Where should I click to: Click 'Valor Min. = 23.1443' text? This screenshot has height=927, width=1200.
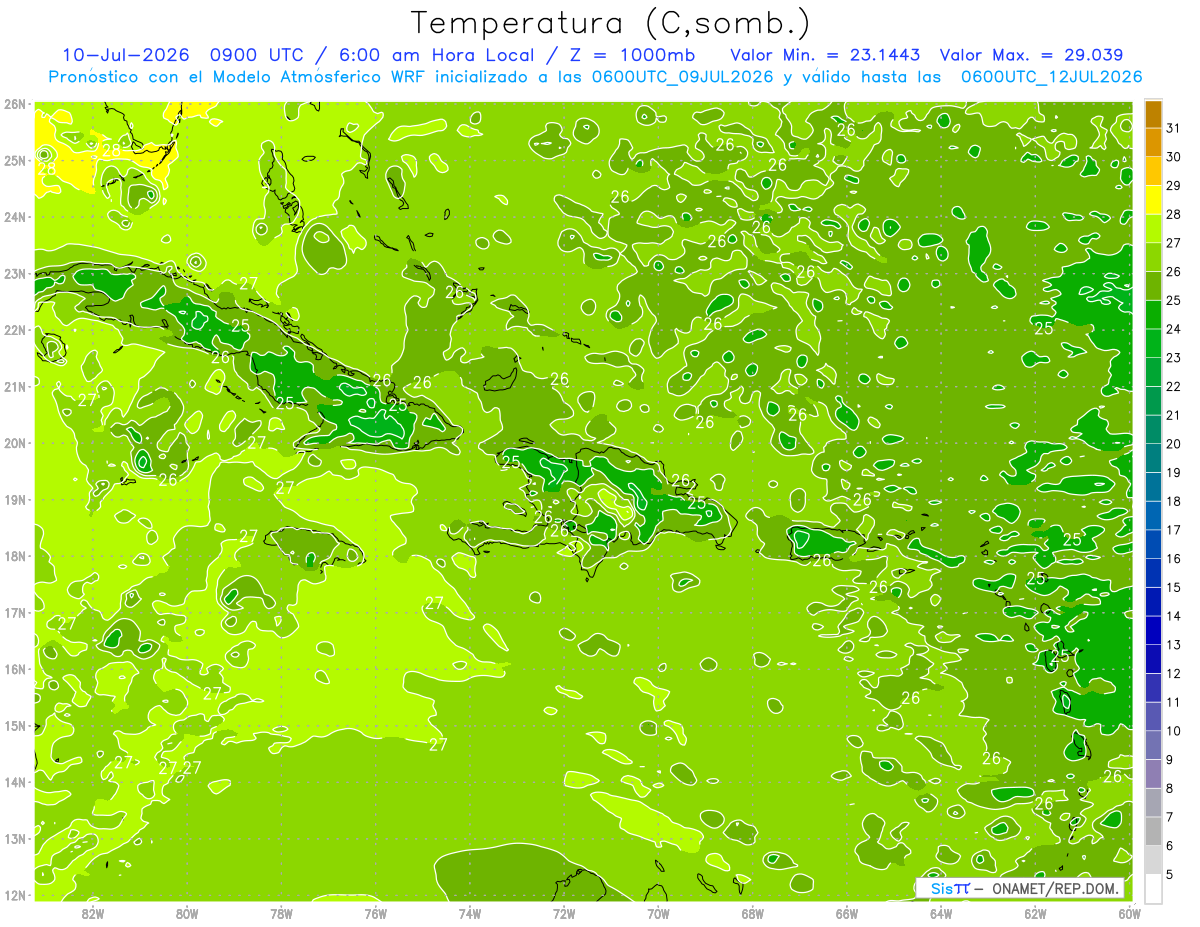click(x=825, y=55)
